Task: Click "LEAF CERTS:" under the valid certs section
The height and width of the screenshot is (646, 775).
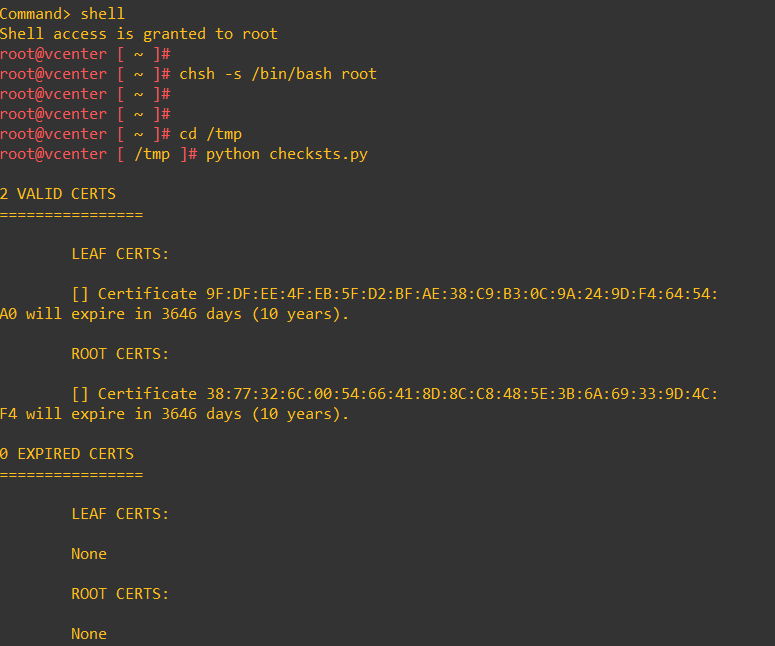Action: click(120, 254)
